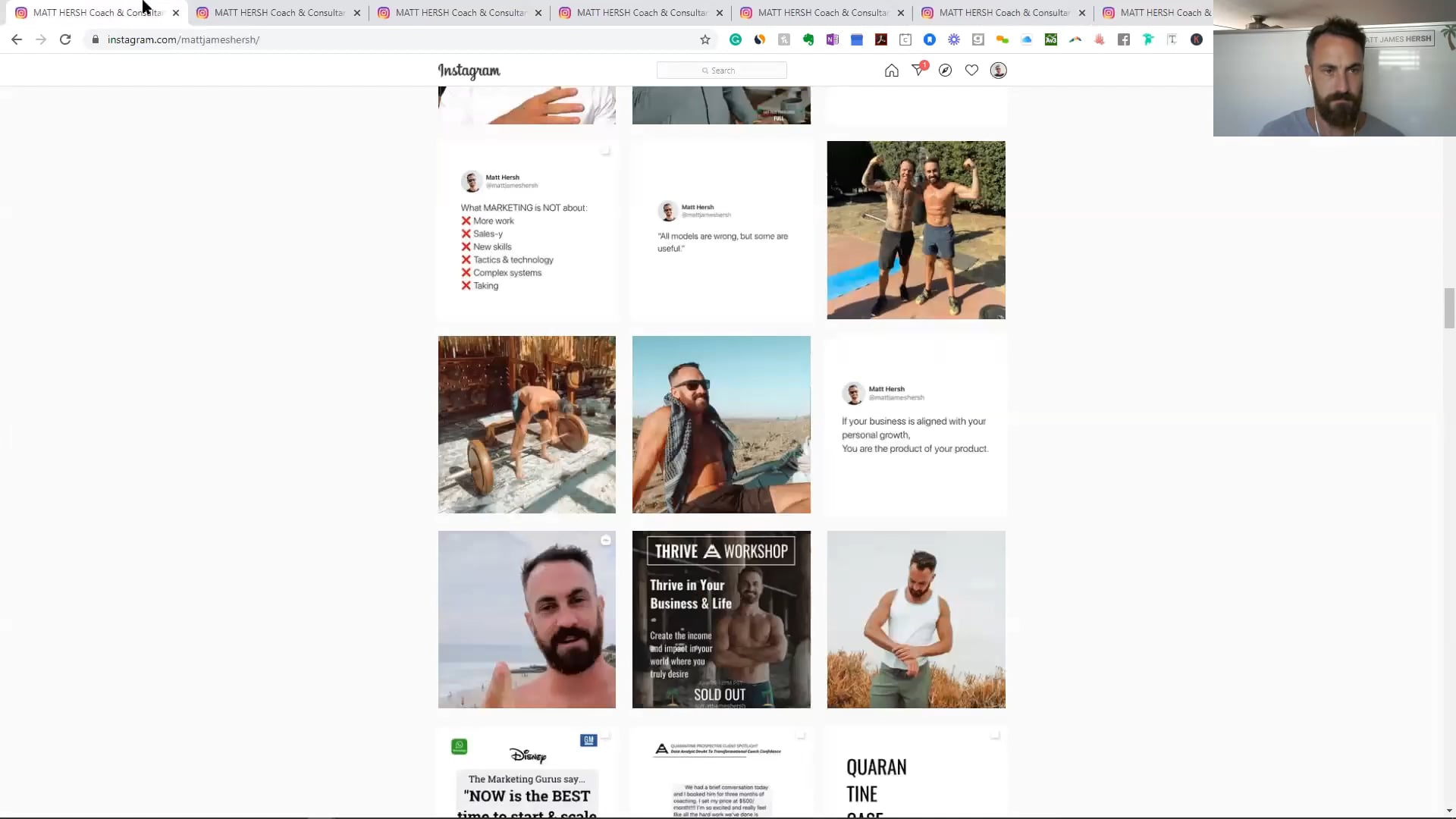Close the first MATT HERSH tab
Screen dimensions: 1456x819
[176, 13]
